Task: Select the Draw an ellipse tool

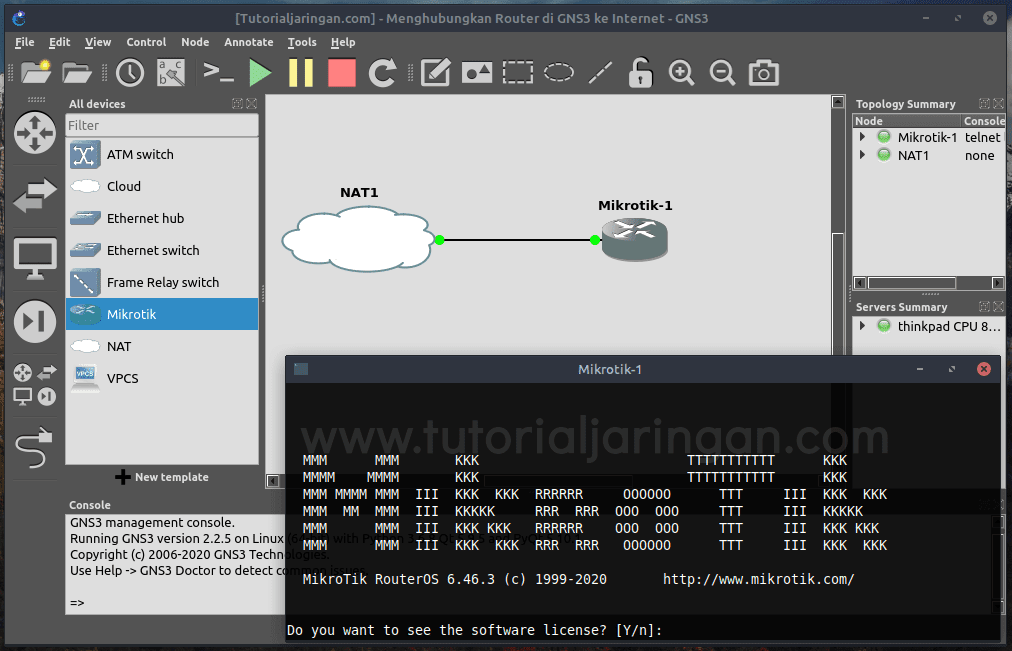Action: (559, 72)
